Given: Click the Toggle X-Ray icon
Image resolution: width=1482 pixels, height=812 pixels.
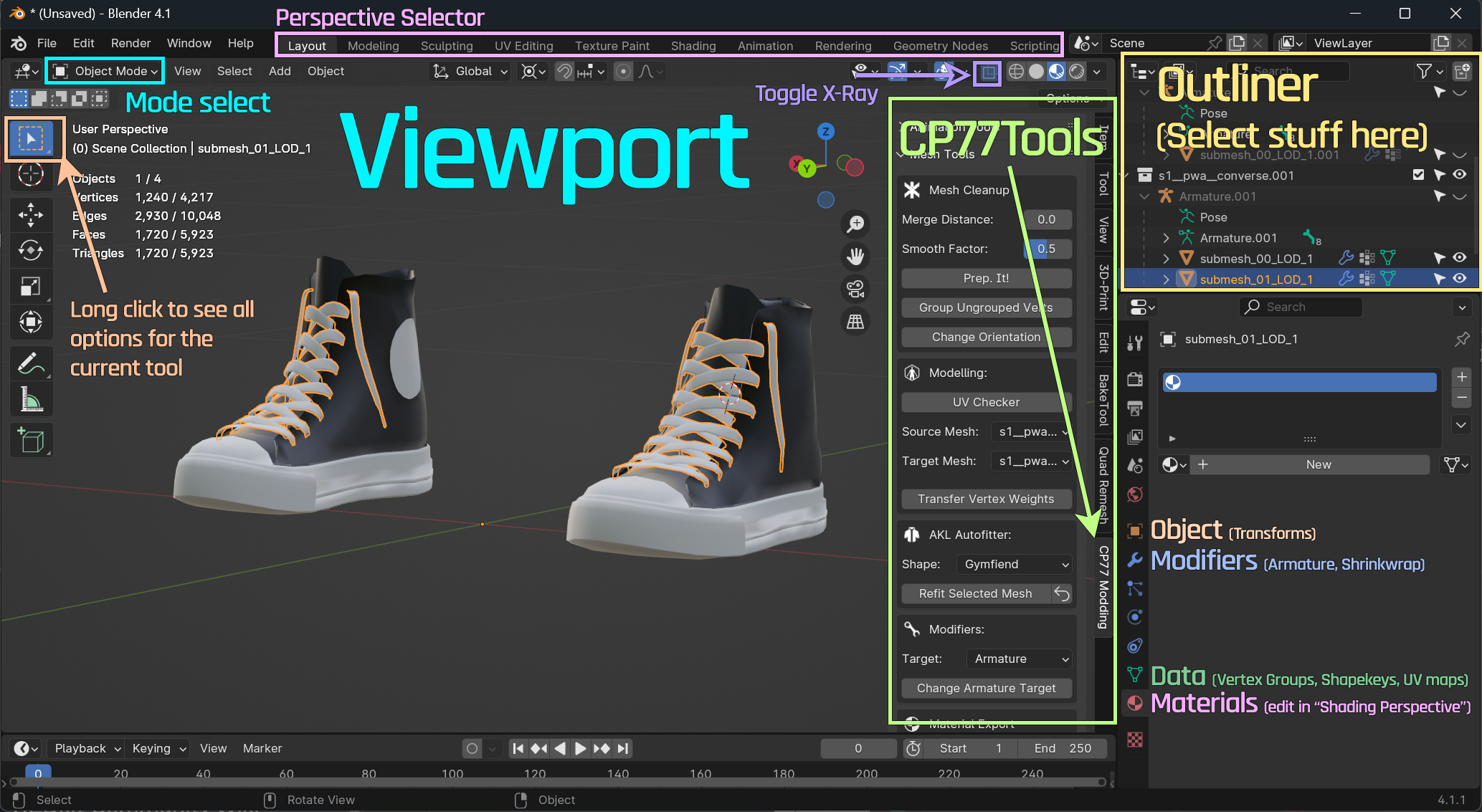Looking at the screenshot, I should coord(988,72).
